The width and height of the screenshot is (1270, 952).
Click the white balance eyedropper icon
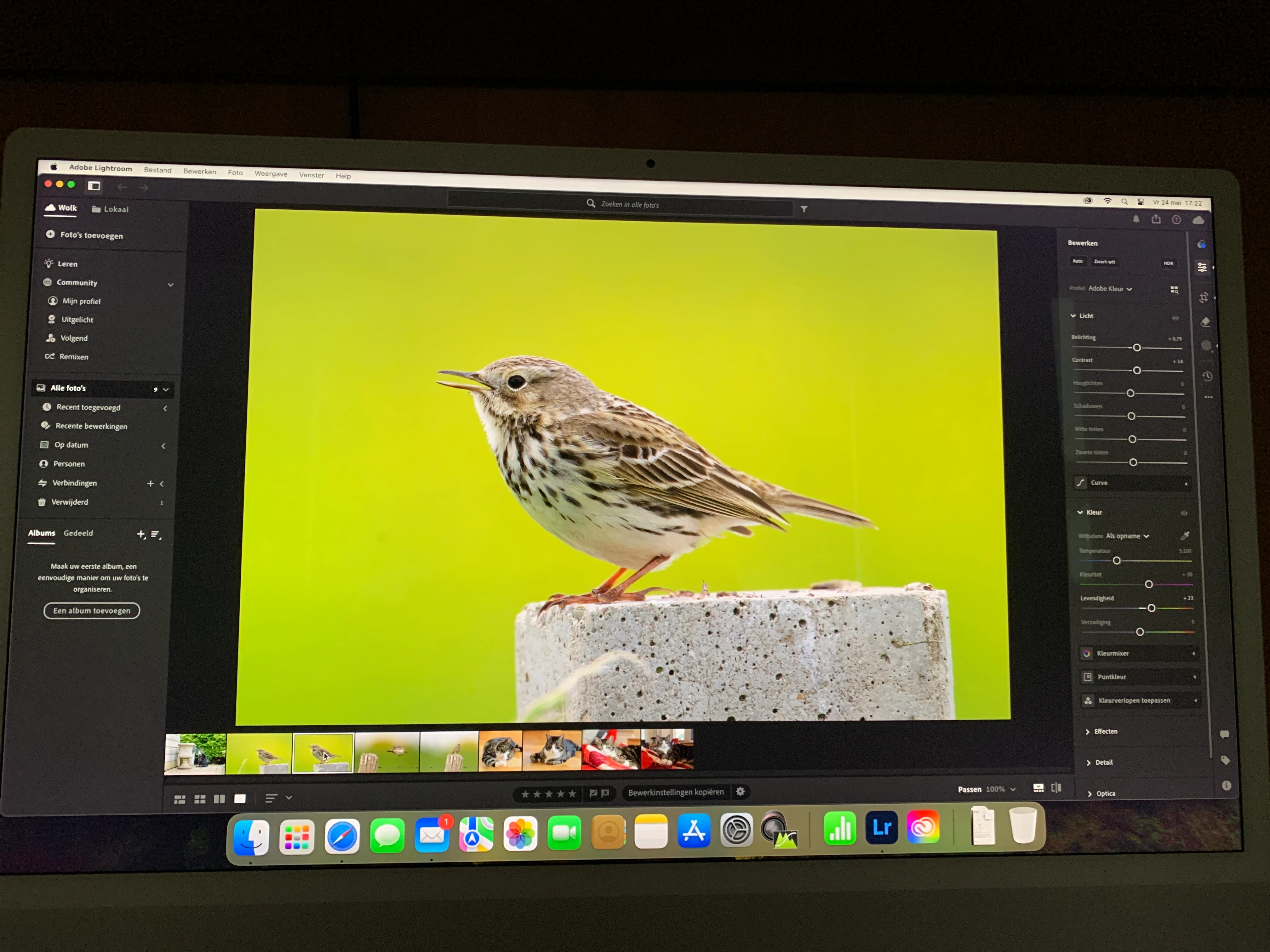[1185, 535]
